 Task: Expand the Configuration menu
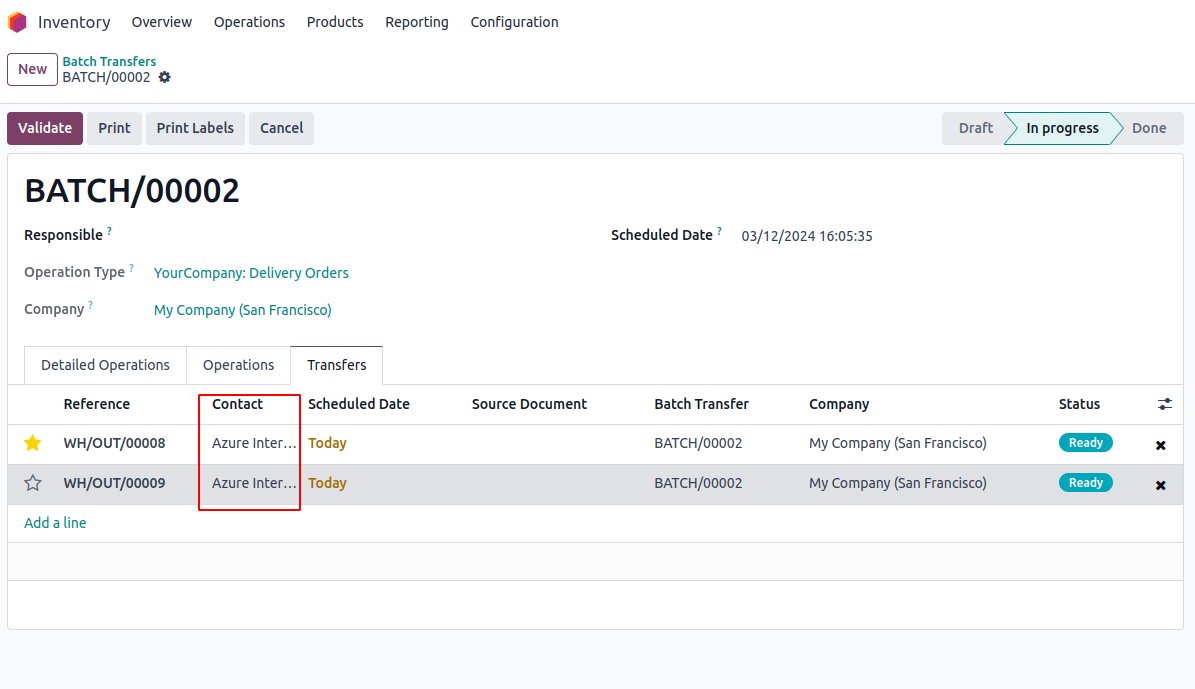(514, 22)
